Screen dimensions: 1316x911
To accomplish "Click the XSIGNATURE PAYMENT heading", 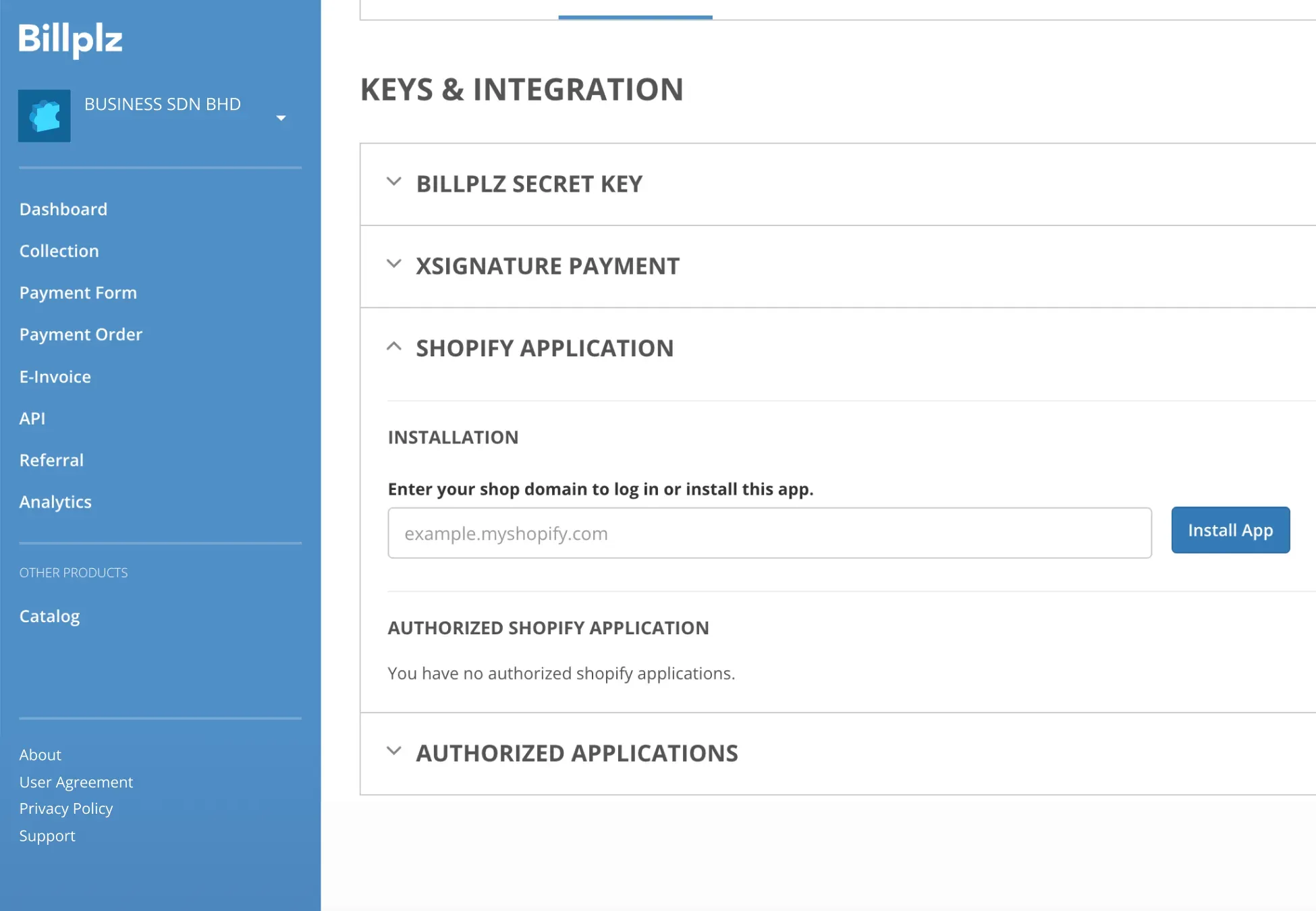I will tap(547, 266).
